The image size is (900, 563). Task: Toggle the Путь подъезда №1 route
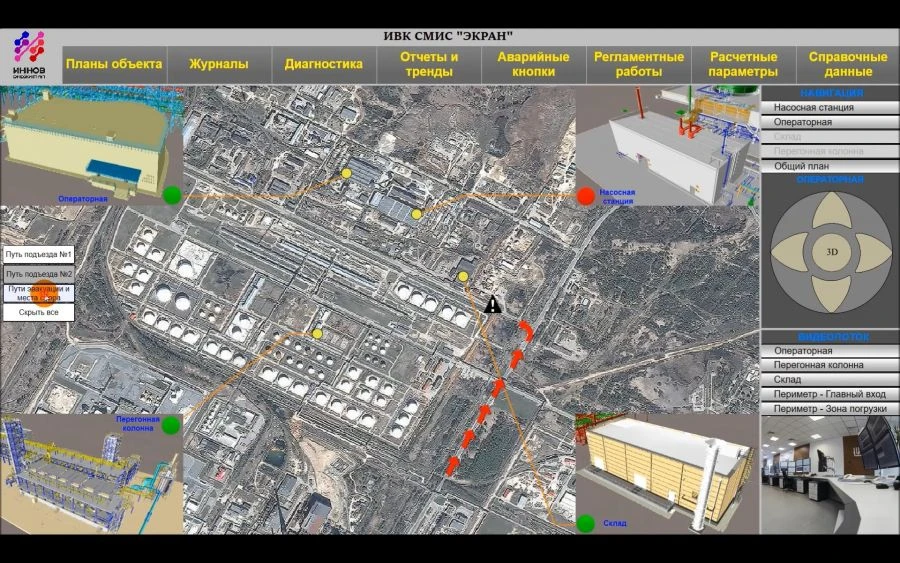[x=39, y=255]
